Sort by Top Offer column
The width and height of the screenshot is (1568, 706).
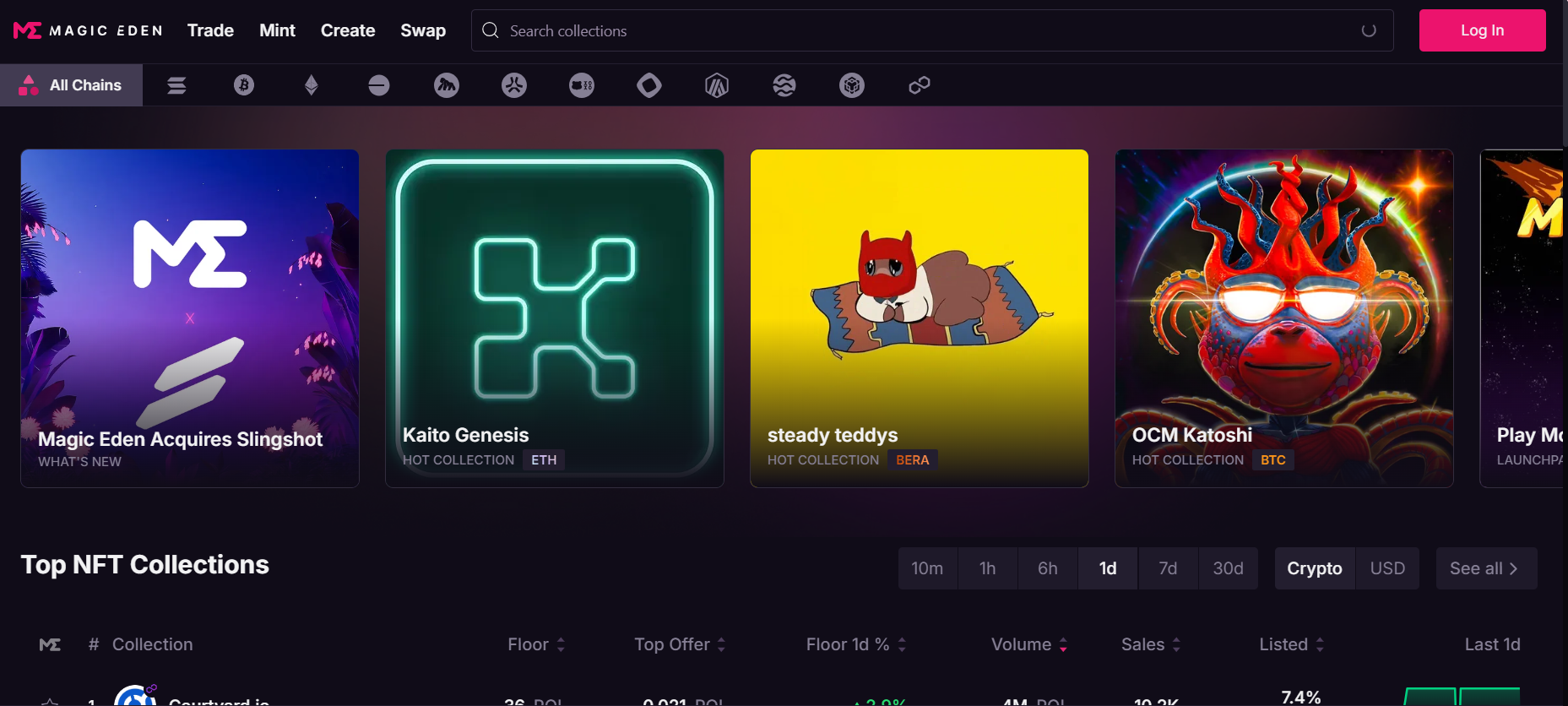(680, 644)
